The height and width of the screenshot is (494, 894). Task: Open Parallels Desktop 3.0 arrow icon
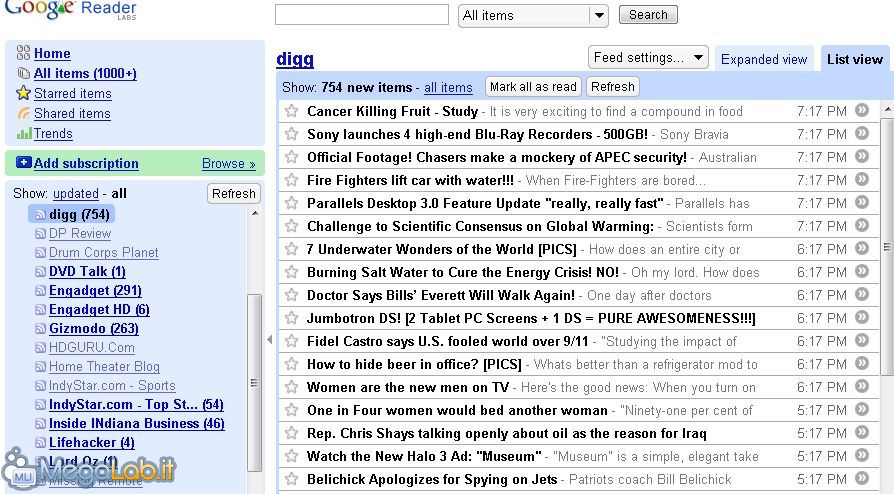tap(862, 202)
